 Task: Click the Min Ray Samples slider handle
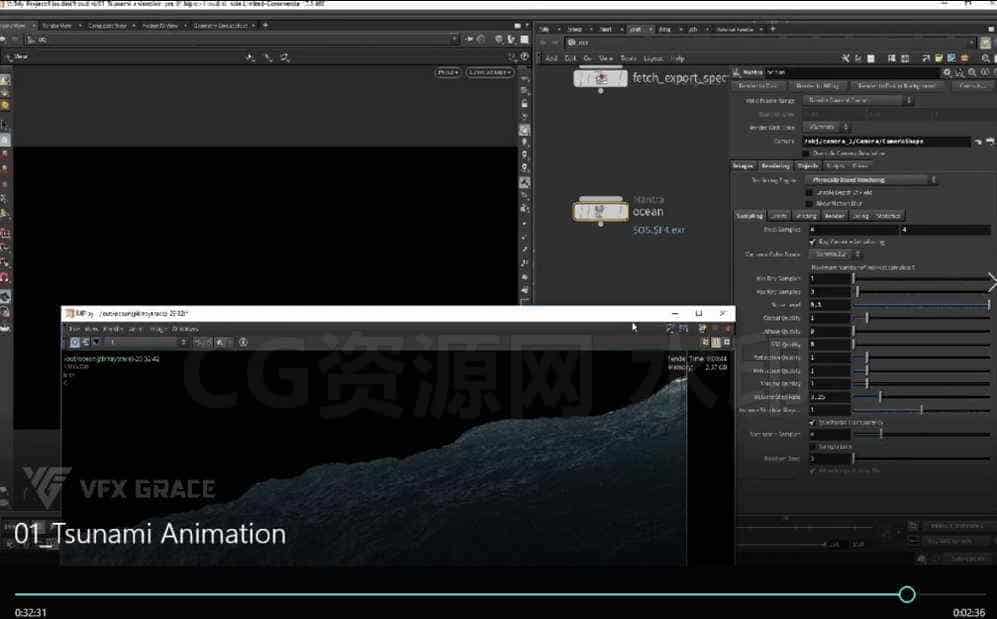(x=853, y=278)
